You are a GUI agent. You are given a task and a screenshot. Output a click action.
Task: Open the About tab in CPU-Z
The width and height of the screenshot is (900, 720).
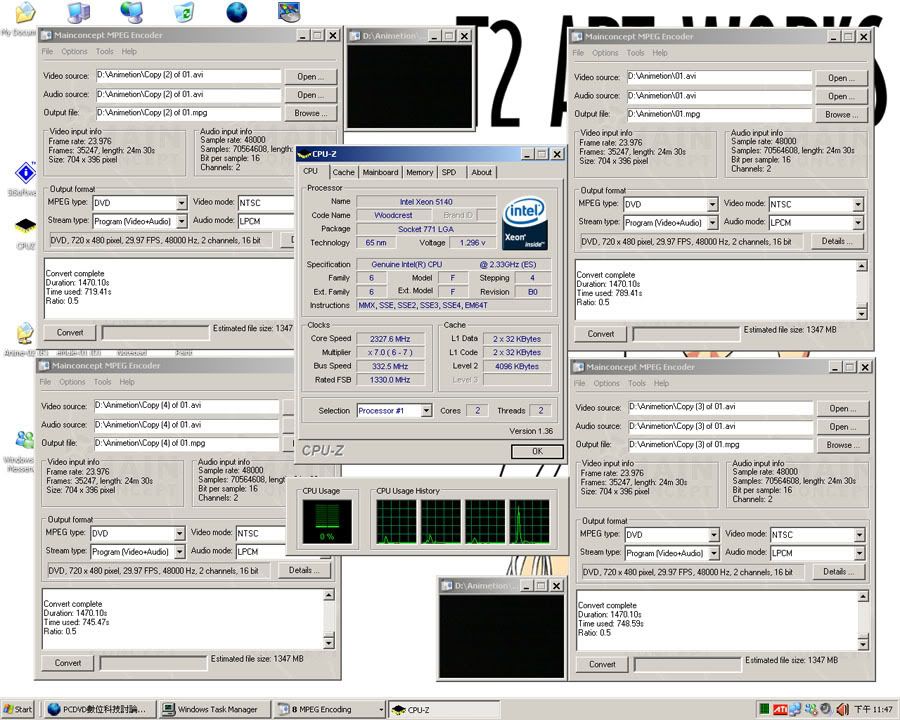pyautogui.click(x=481, y=172)
